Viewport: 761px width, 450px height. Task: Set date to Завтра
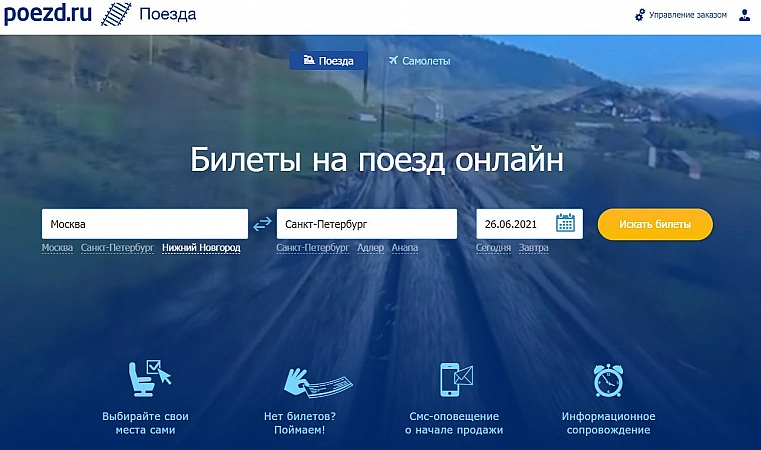tap(534, 248)
